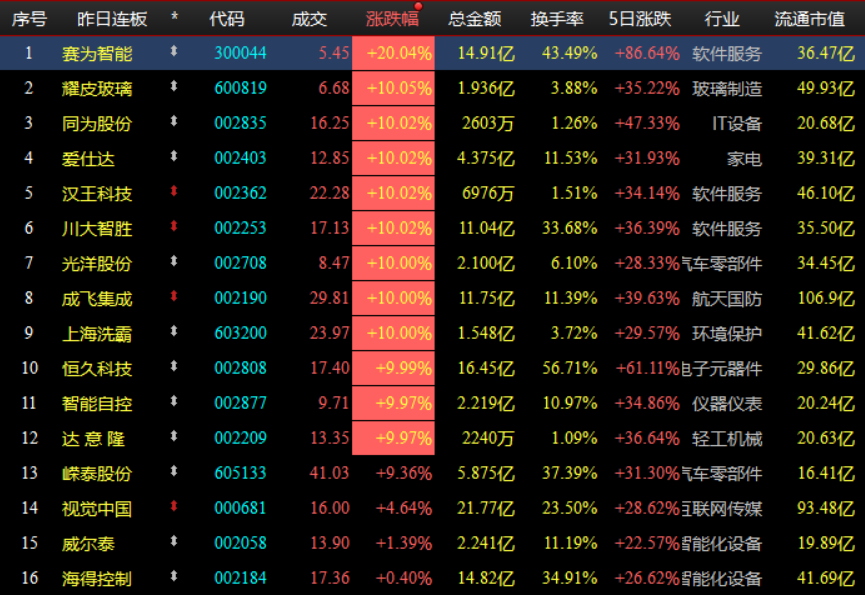
Task: Sort by the 换手率 column header
Action: (557, 19)
